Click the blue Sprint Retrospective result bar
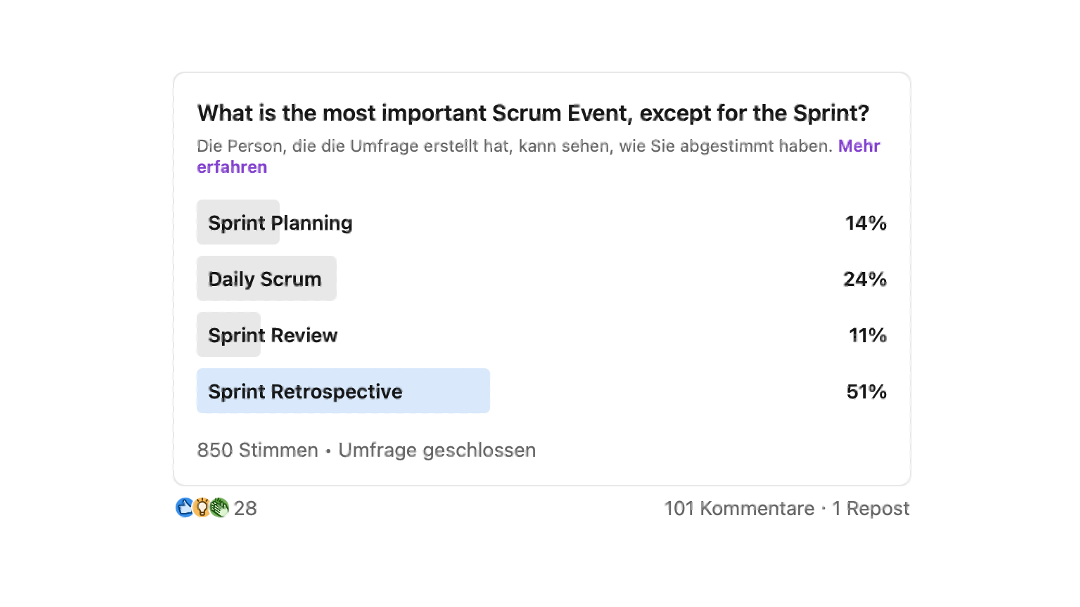Screen dimensions: 1080x607 tap(450, 391)
